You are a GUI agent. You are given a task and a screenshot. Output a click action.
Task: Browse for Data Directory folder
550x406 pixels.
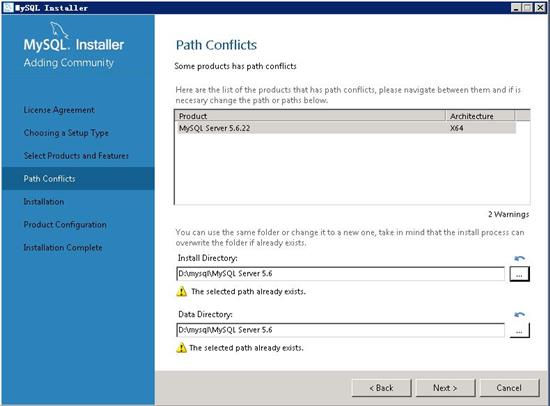[519, 330]
